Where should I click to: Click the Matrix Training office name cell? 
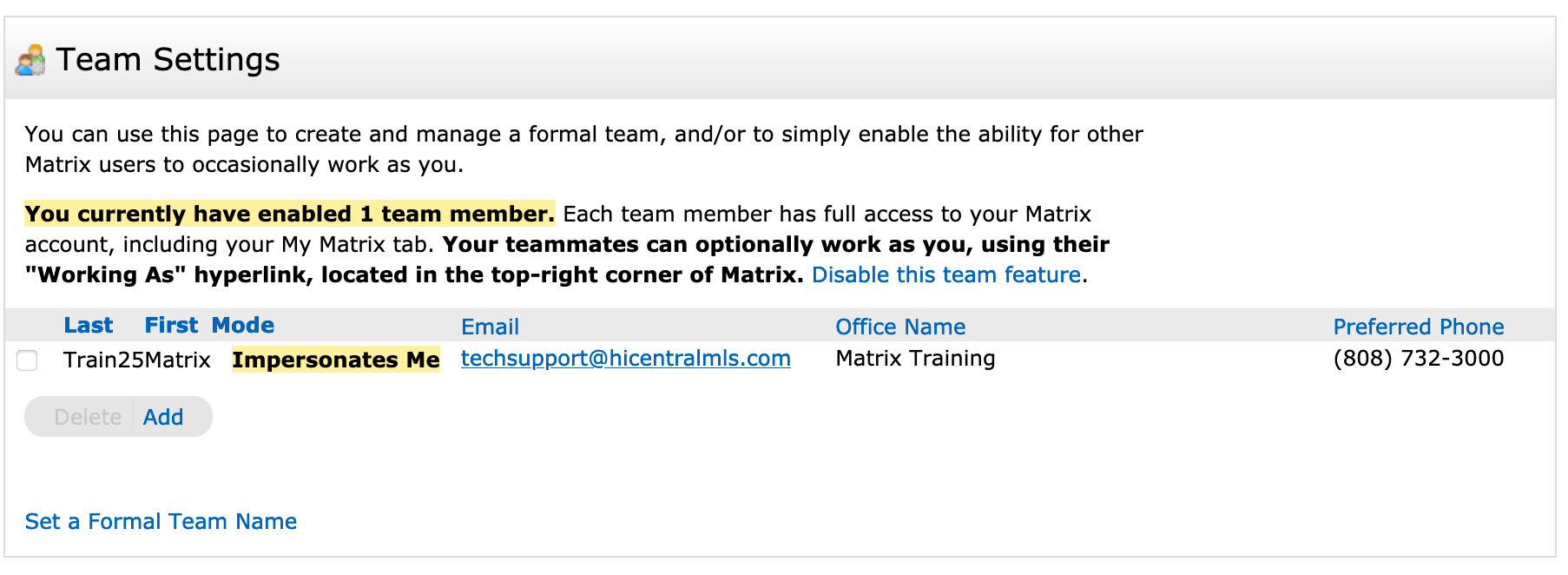tap(915, 359)
